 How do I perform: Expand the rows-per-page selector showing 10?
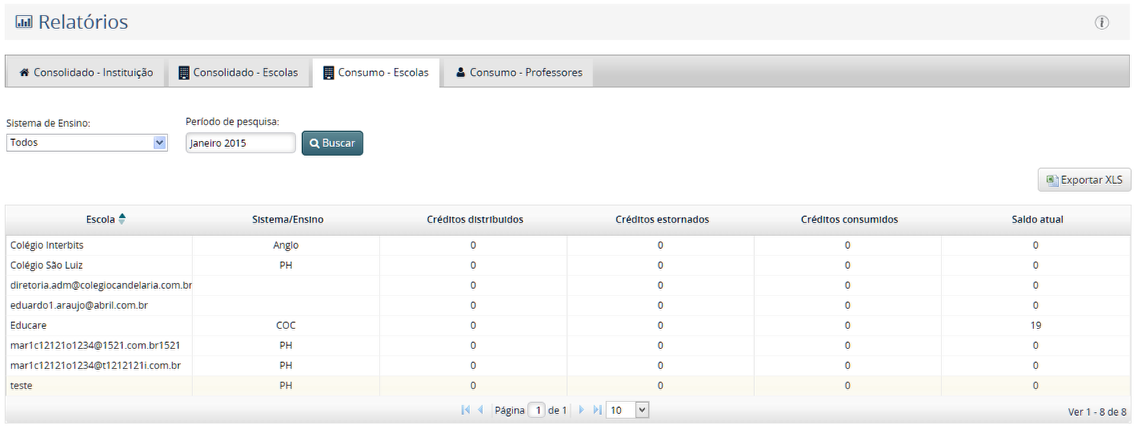click(628, 410)
